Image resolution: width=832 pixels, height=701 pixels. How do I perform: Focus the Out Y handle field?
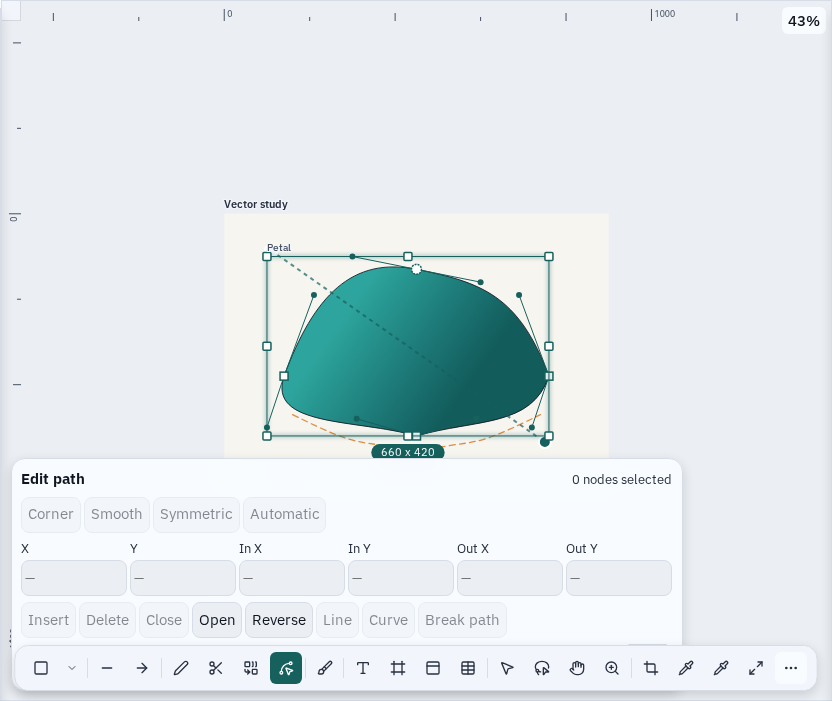point(619,578)
